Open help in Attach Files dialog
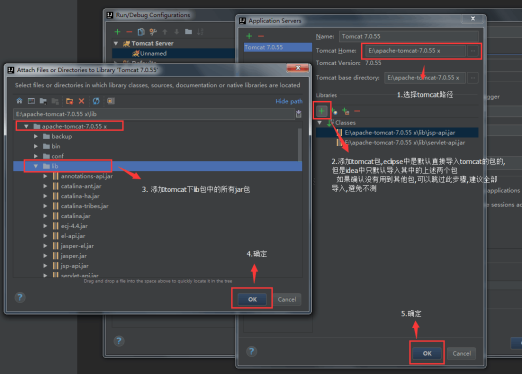 [20, 298]
